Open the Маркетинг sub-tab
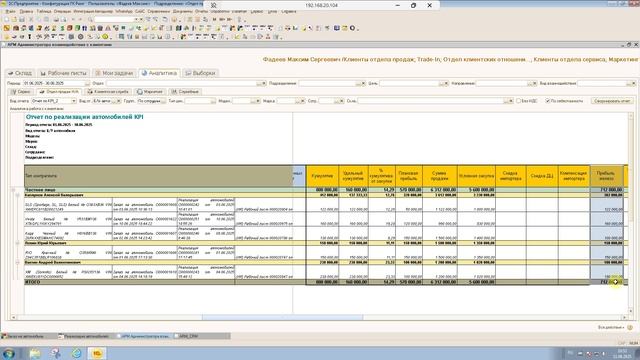This screenshot has height=360, width=640. click(x=150, y=92)
